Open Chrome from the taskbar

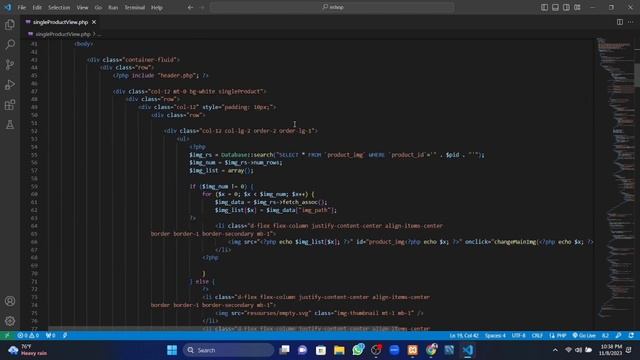431,350
